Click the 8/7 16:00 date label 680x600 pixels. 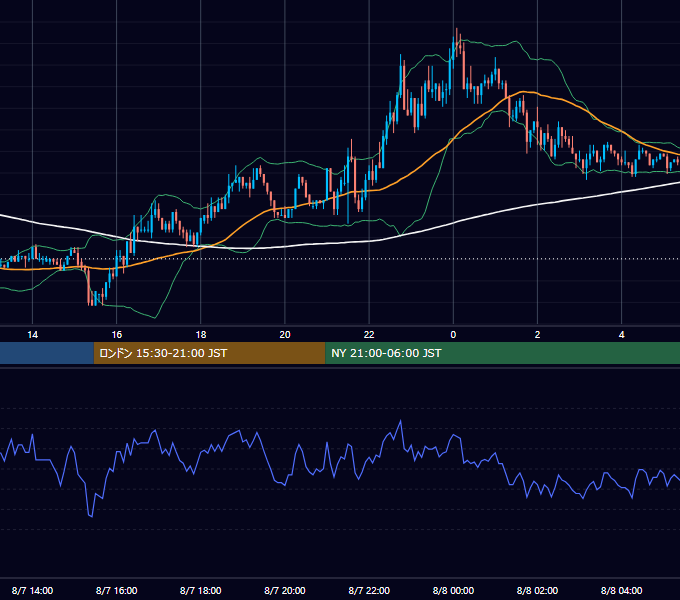(117, 590)
